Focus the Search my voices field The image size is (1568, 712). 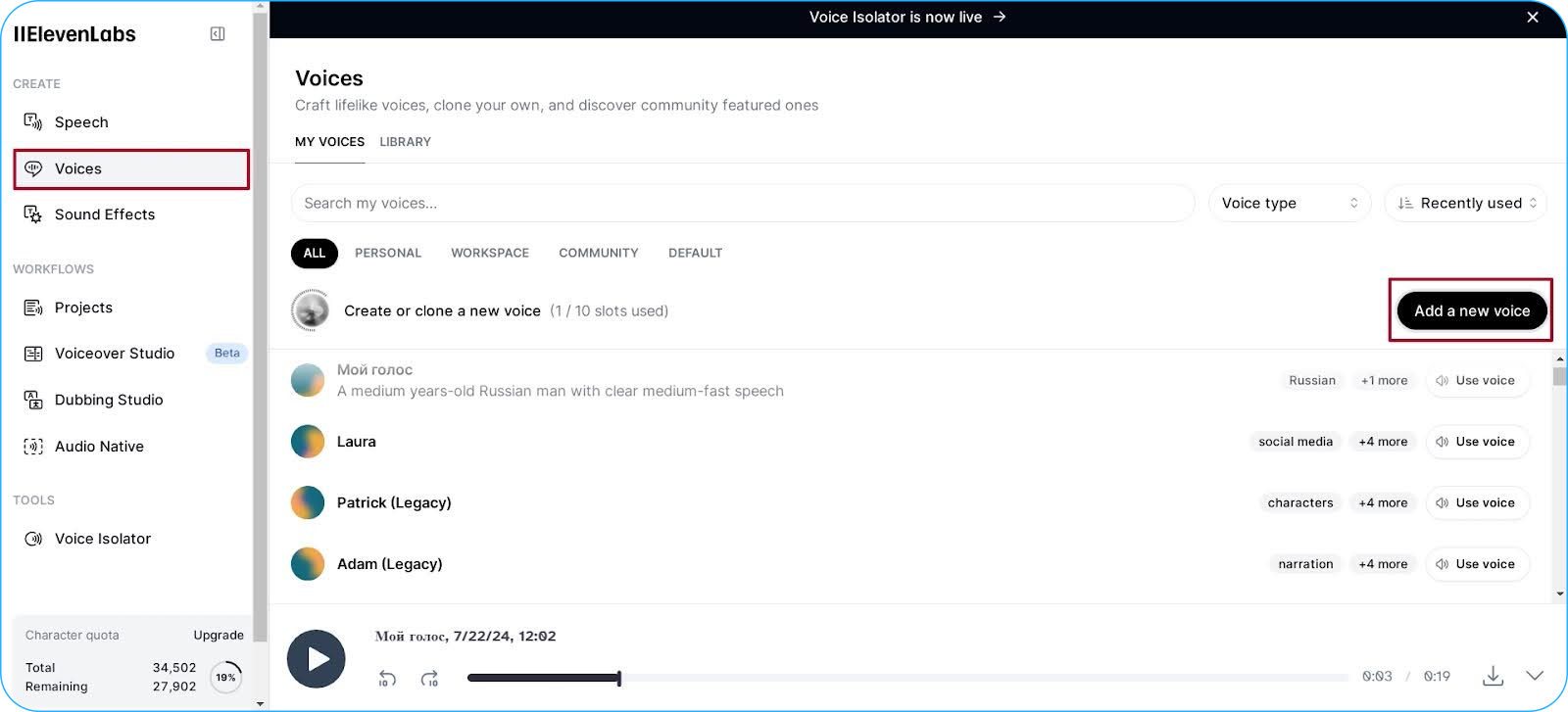(743, 203)
